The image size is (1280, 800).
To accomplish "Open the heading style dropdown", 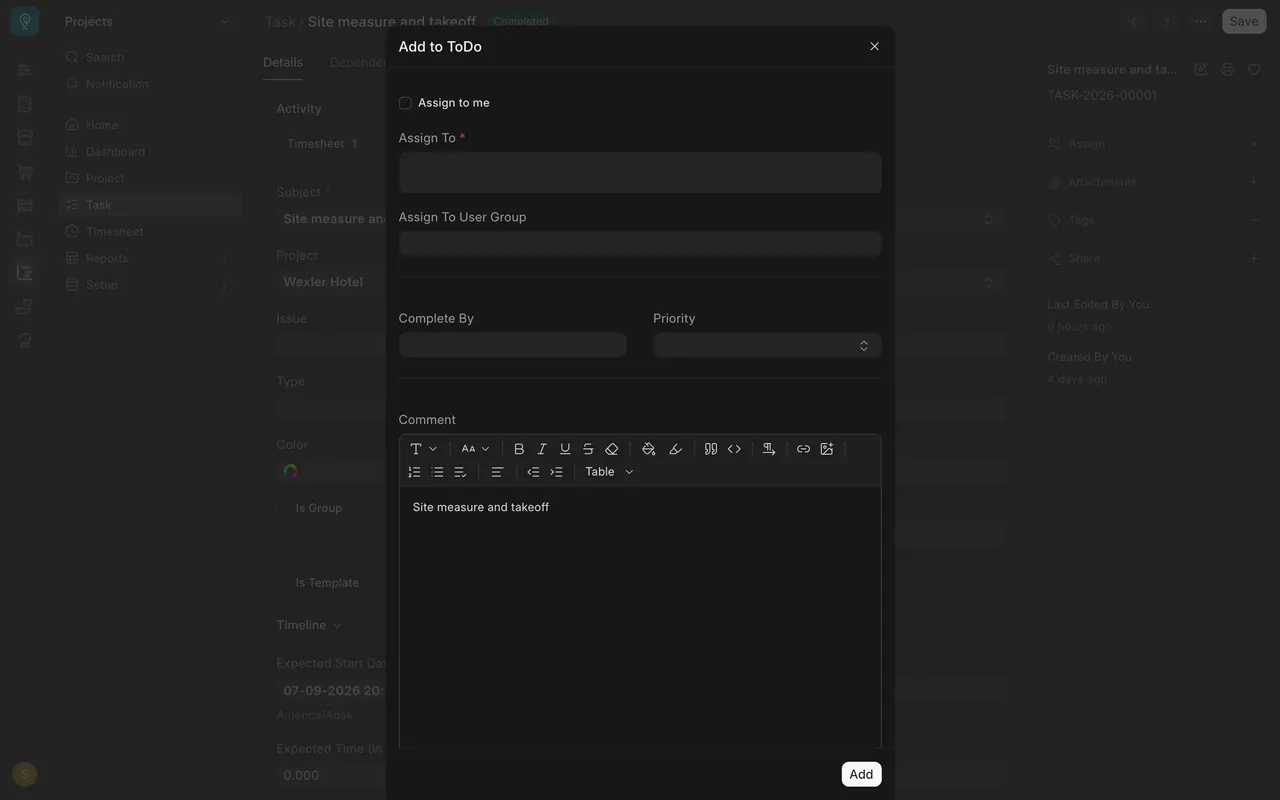I will pos(424,449).
